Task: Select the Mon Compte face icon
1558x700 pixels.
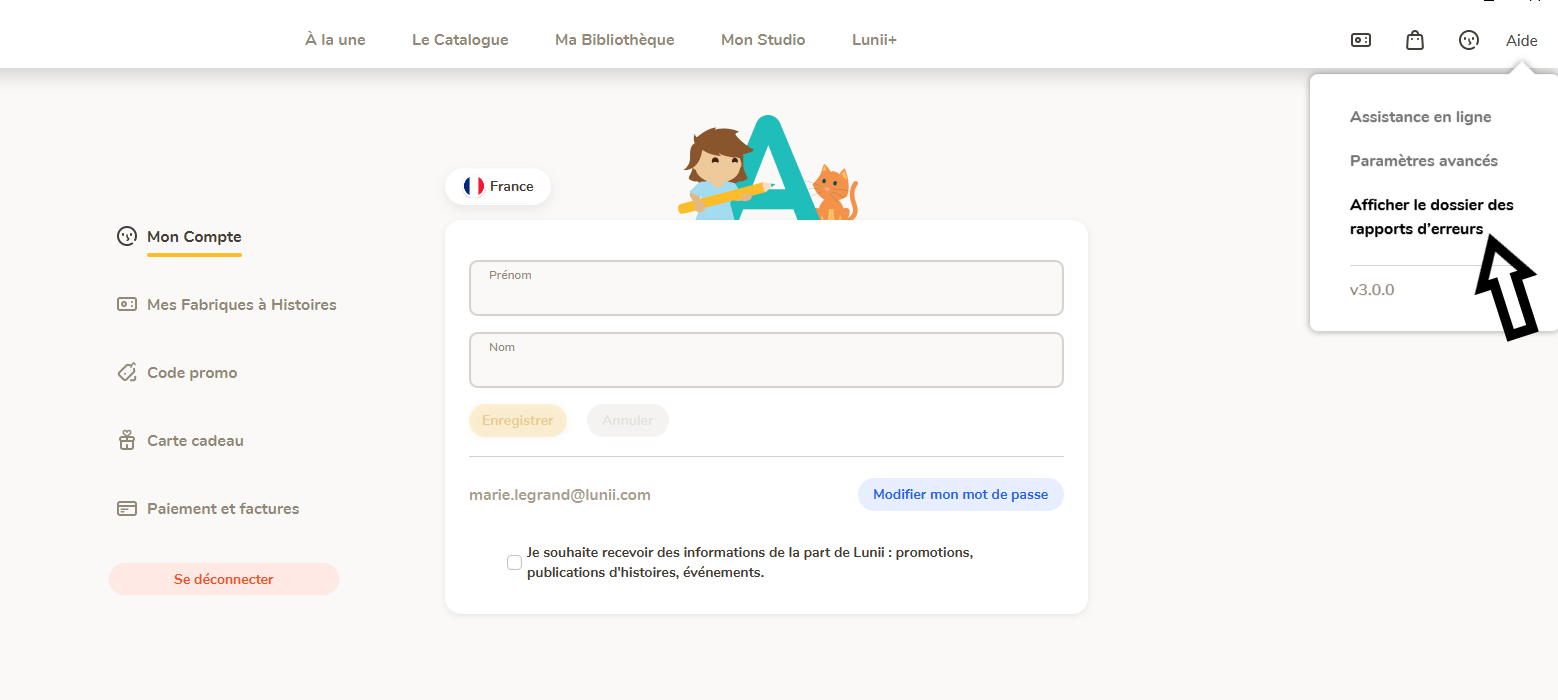Action: pos(127,237)
